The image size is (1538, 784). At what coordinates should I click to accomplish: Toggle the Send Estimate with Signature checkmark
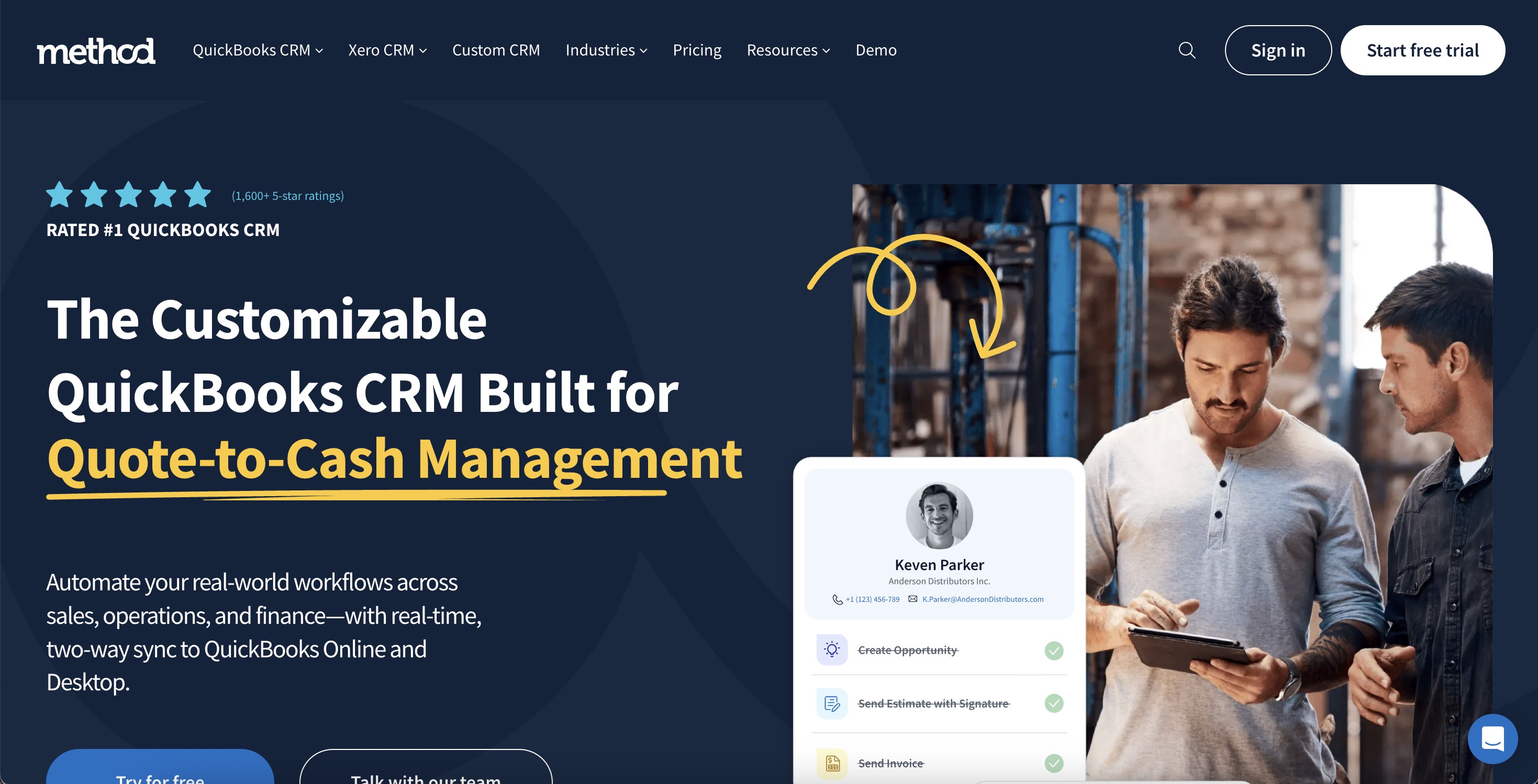pos(1054,703)
